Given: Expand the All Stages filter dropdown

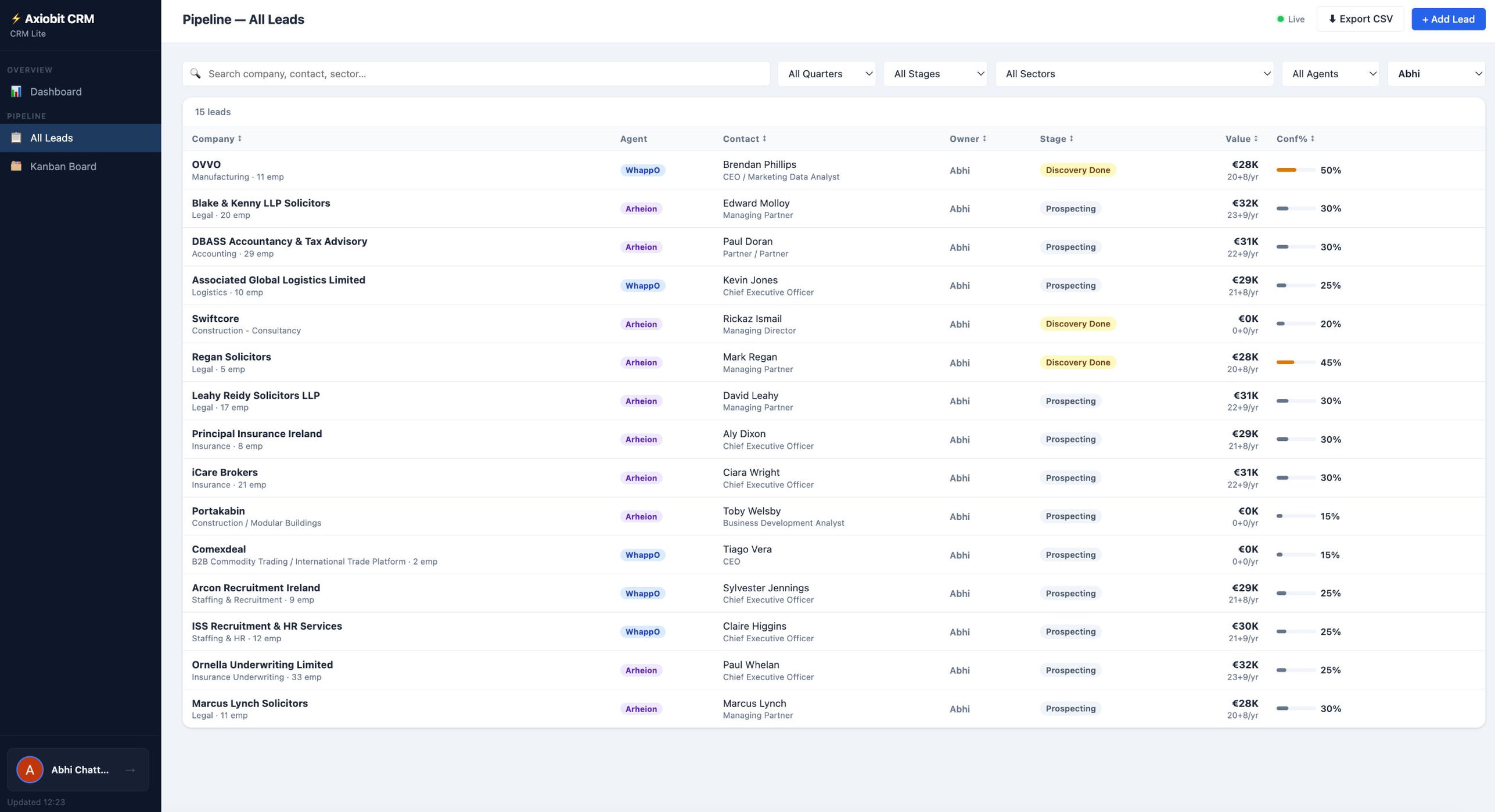Looking at the screenshot, I should pos(935,74).
